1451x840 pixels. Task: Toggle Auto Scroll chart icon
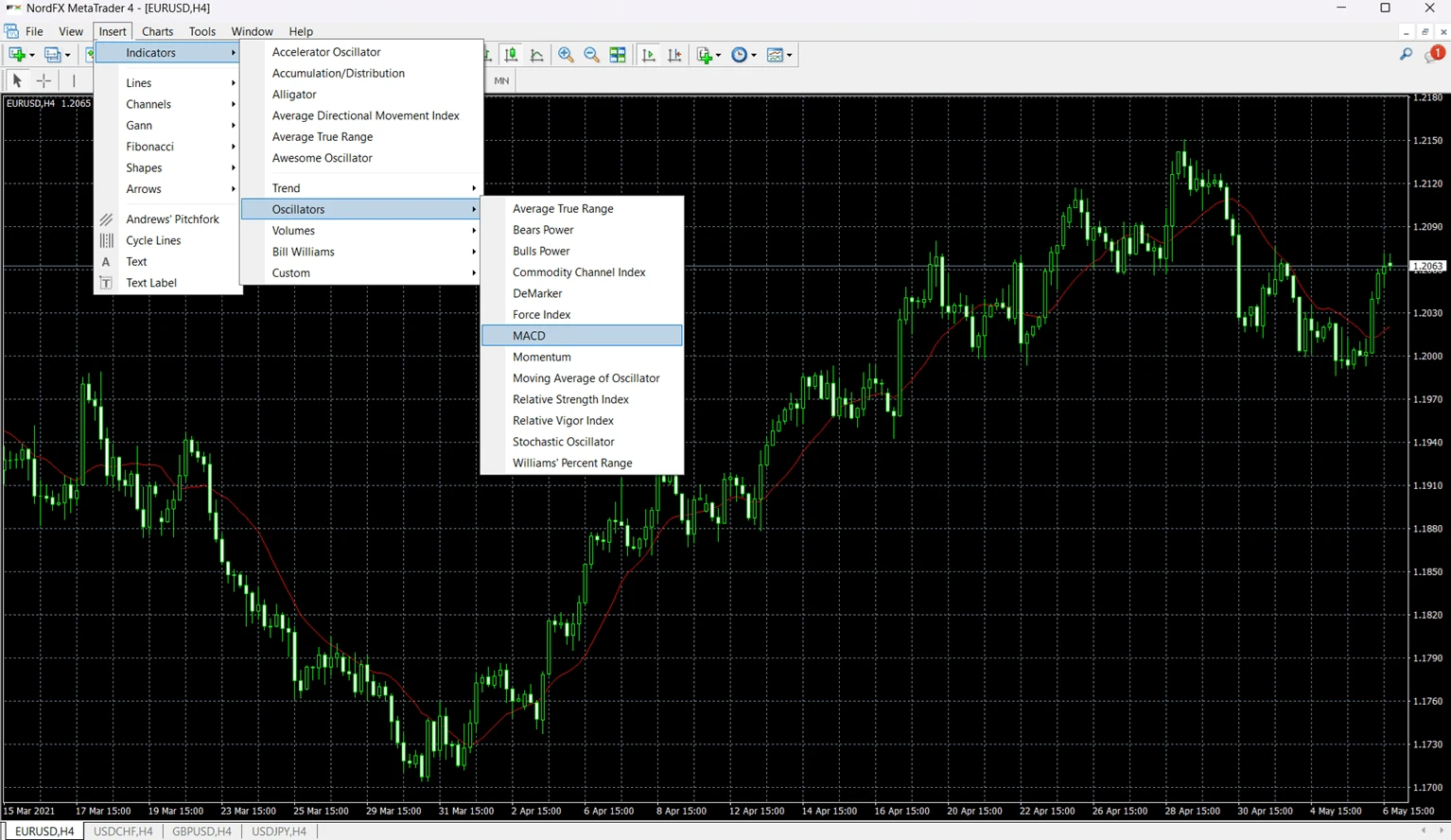(x=648, y=55)
